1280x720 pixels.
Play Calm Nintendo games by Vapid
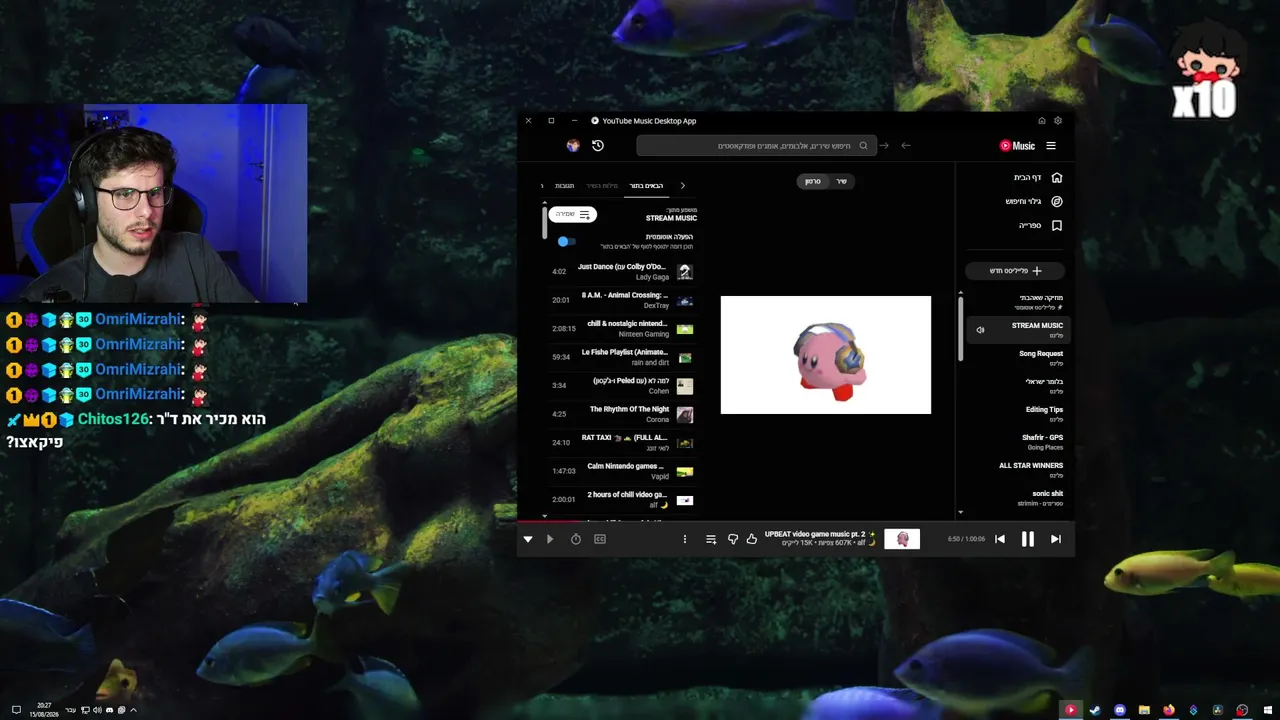621,471
